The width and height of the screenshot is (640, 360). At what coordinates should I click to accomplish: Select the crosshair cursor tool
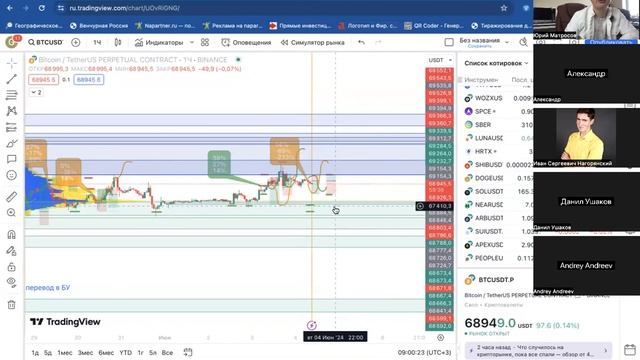click(x=11, y=63)
